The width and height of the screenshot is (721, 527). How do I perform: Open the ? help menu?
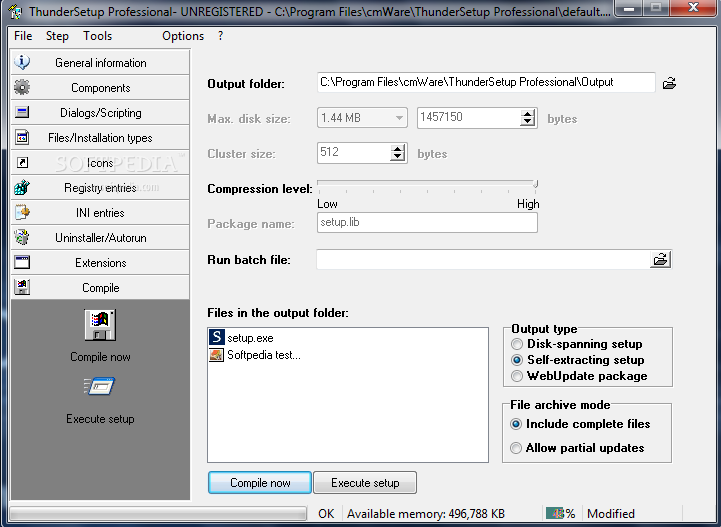221,36
